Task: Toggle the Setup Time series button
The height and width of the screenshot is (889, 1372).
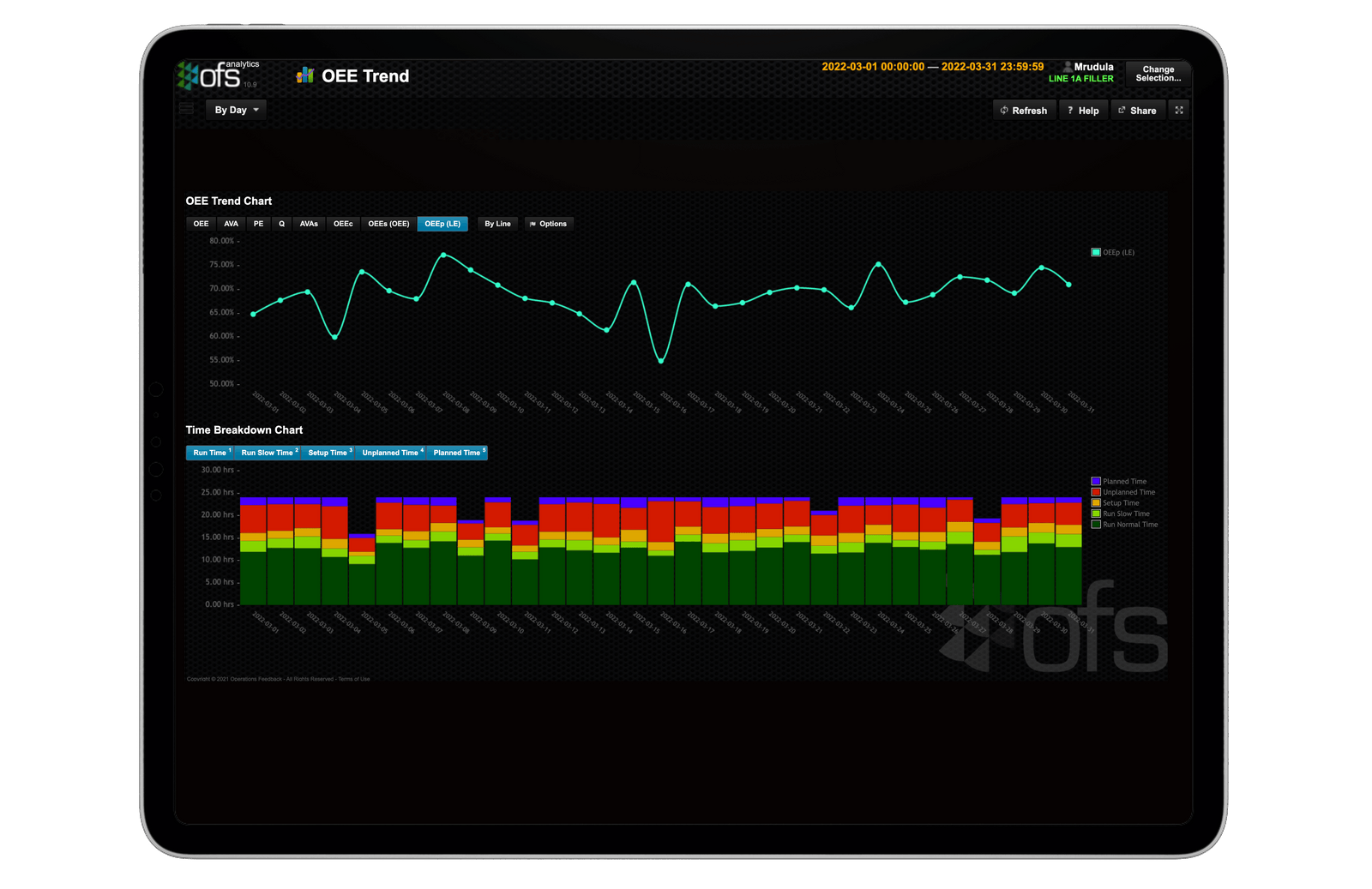Action: 328,452
